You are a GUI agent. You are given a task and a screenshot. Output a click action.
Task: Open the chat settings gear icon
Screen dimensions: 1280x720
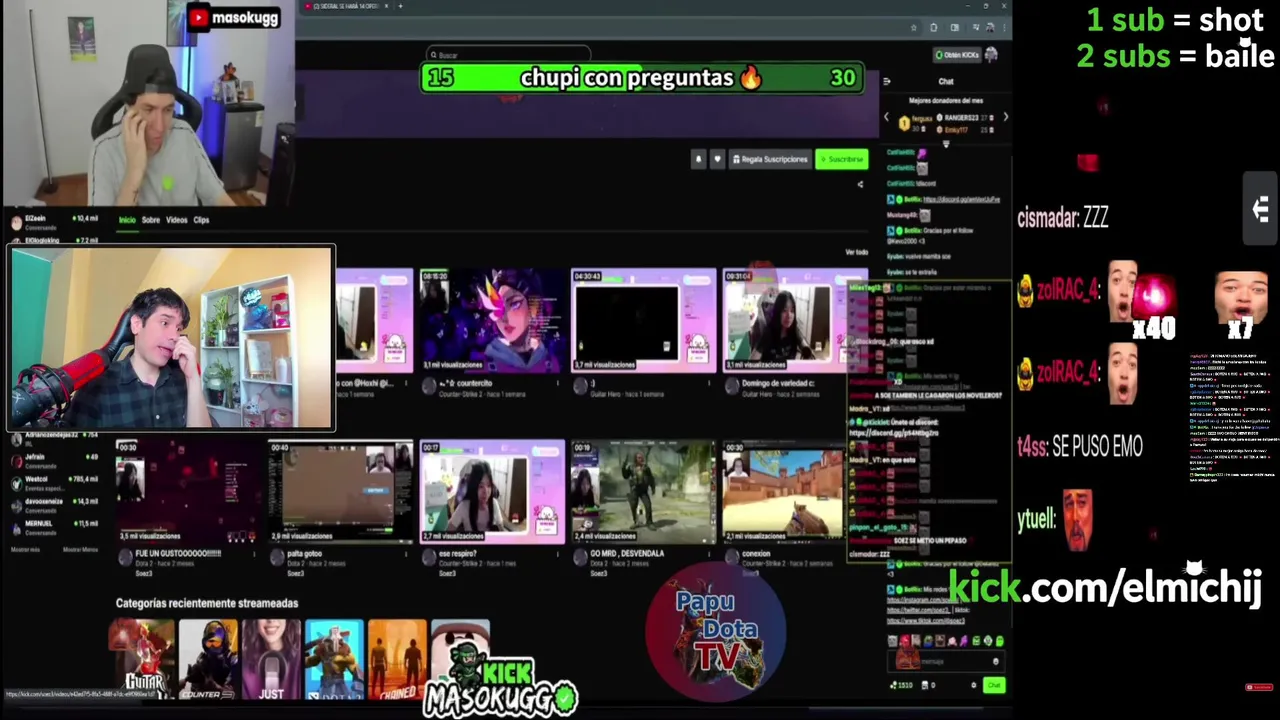tap(973, 685)
